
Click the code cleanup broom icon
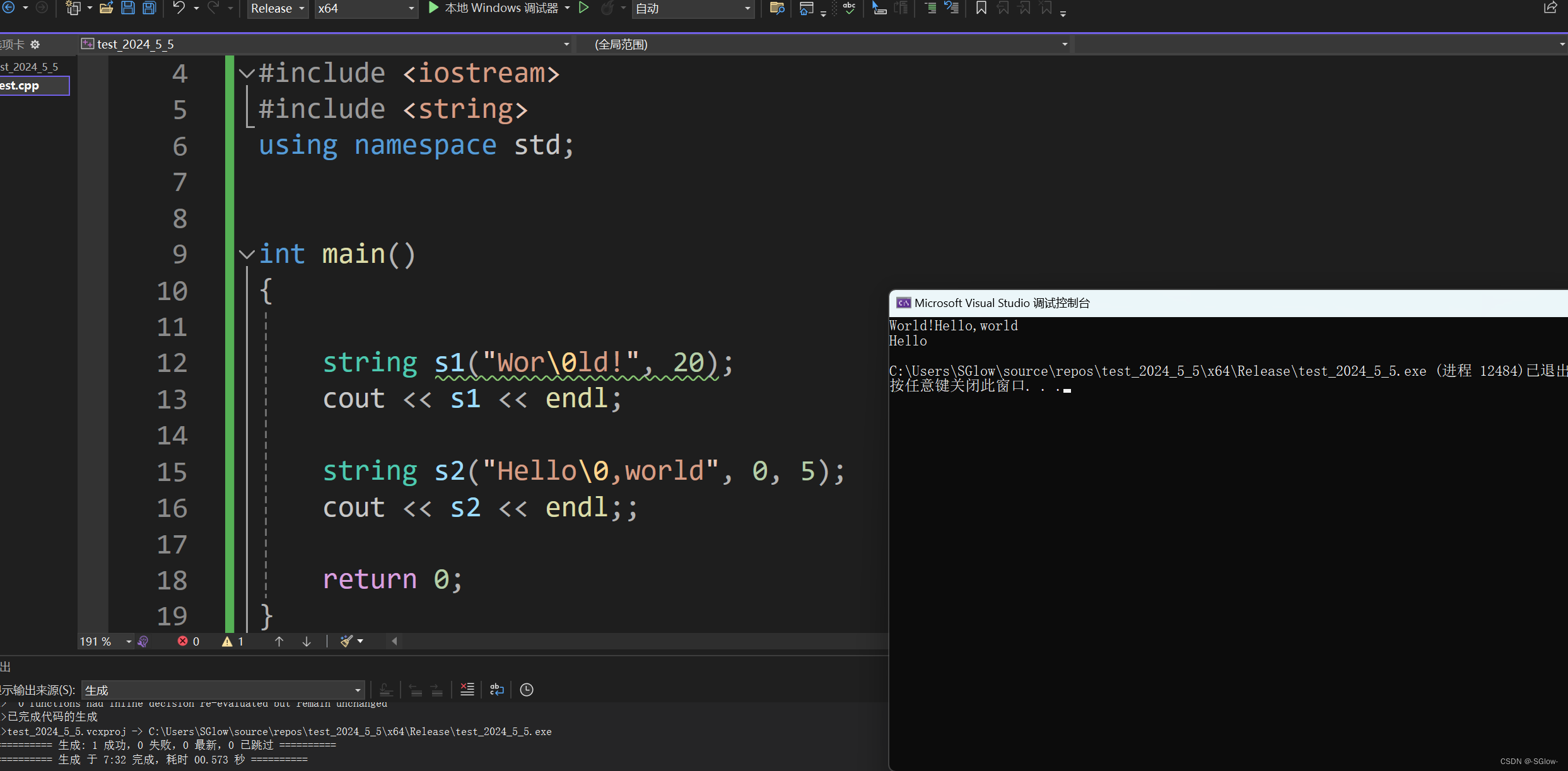[x=346, y=641]
